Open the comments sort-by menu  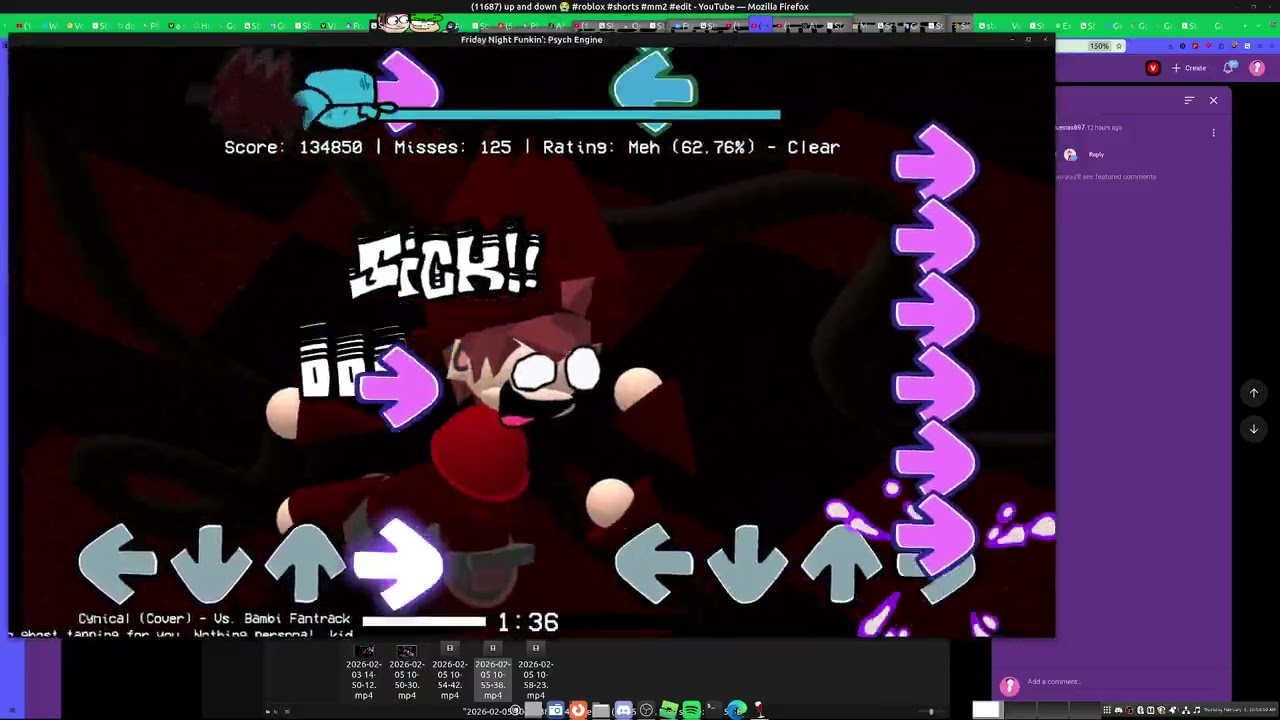coord(1189,100)
